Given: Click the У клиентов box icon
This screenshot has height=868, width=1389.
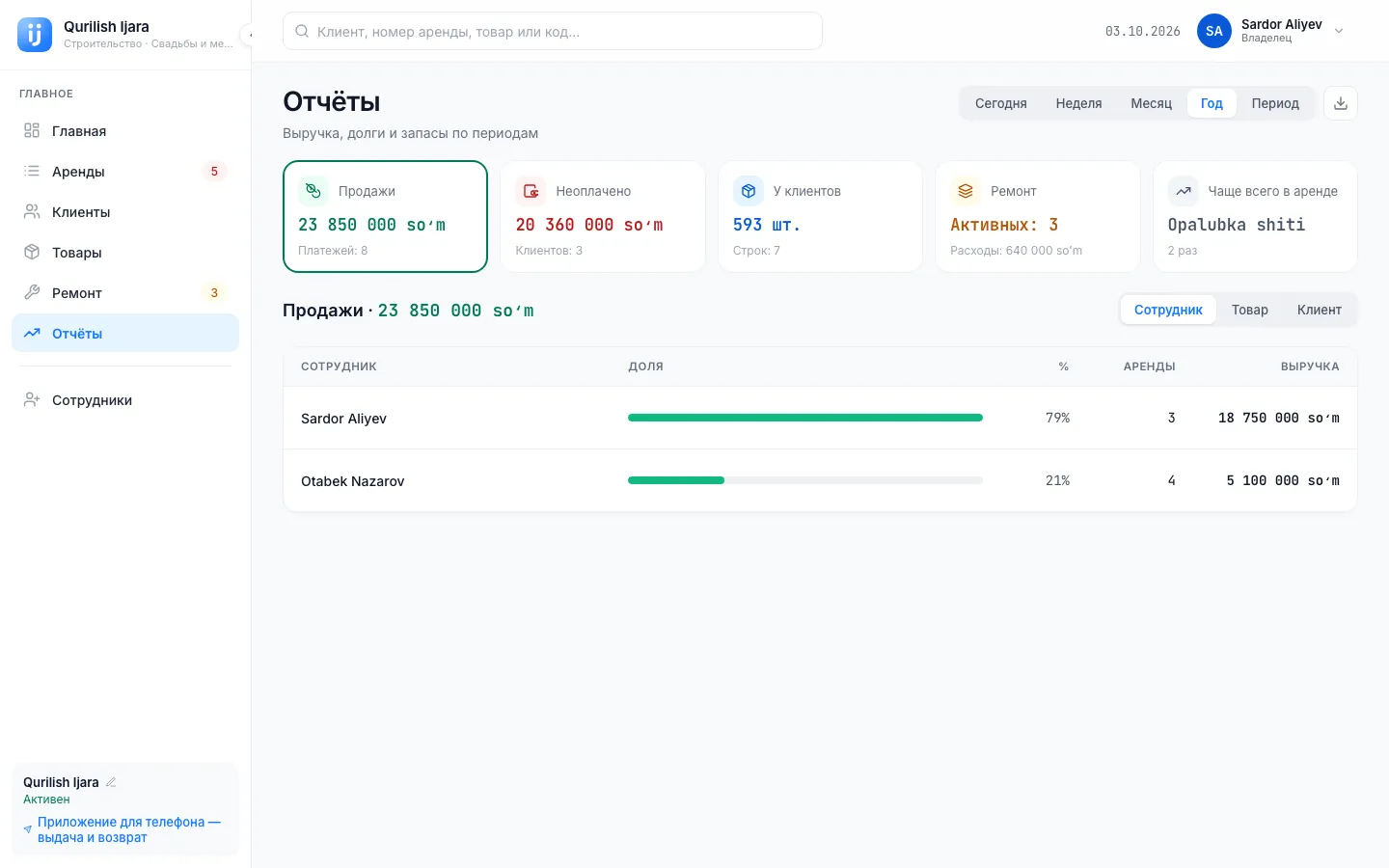Looking at the screenshot, I should tap(749, 191).
